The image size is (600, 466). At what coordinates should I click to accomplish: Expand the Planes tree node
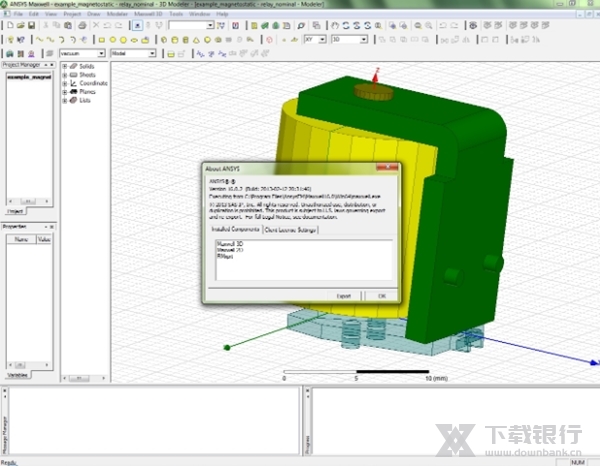65,91
